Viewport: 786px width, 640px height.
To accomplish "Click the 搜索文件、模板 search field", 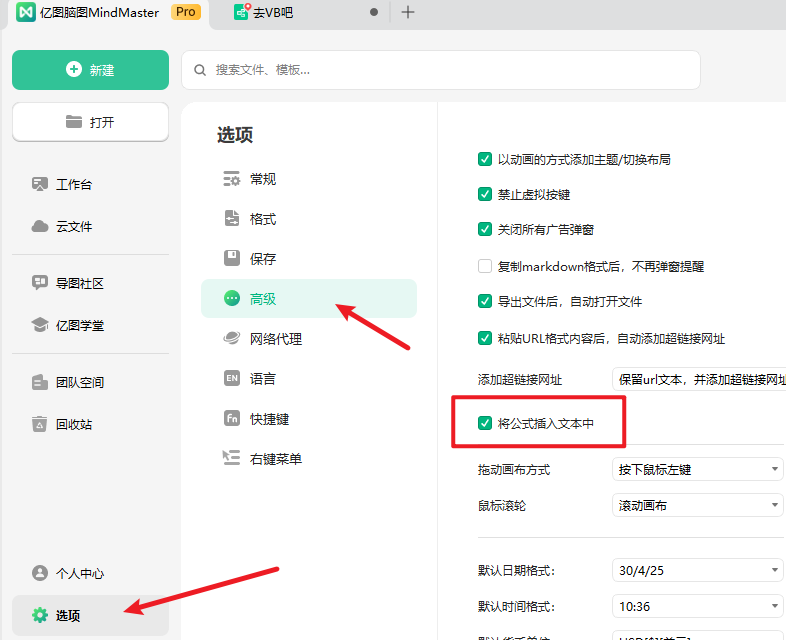I will pos(441,70).
